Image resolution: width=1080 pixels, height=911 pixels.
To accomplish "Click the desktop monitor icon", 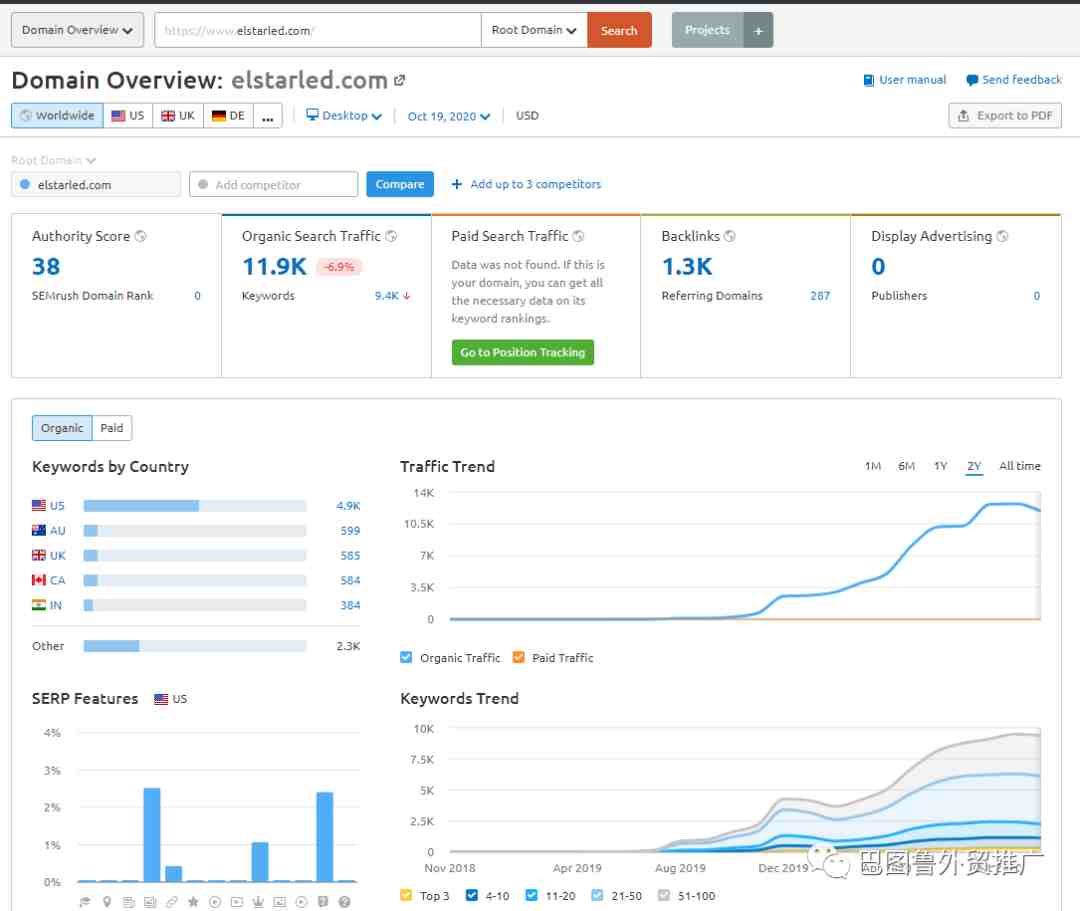I will [x=312, y=115].
